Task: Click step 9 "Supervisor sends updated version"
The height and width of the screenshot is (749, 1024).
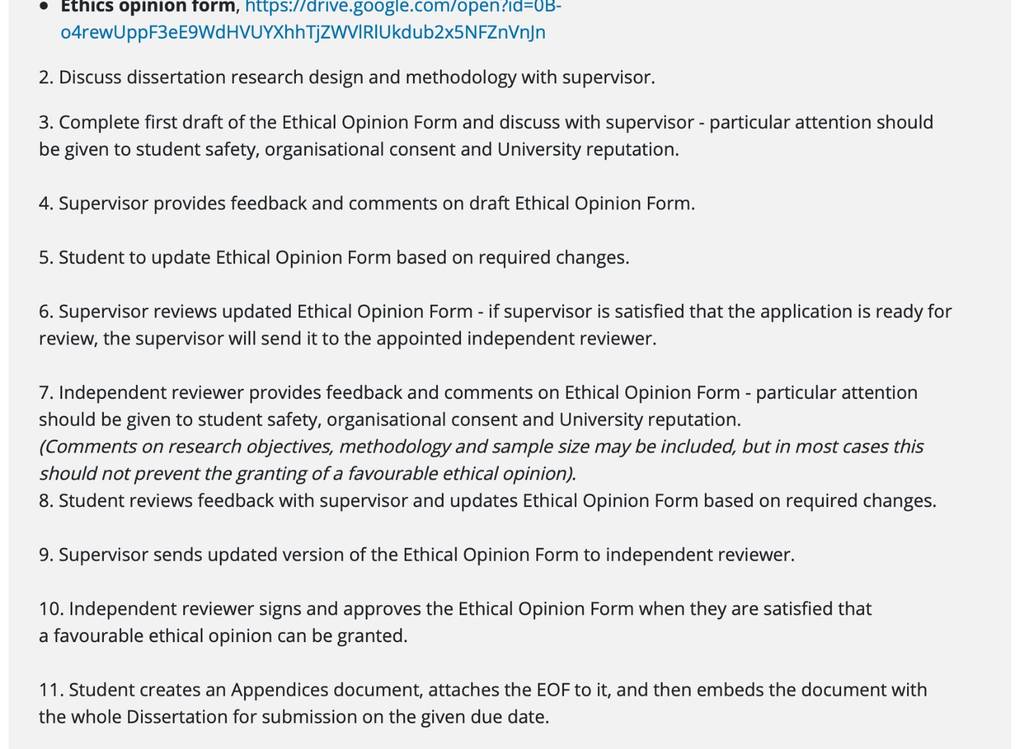Action: tap(417, 554)
